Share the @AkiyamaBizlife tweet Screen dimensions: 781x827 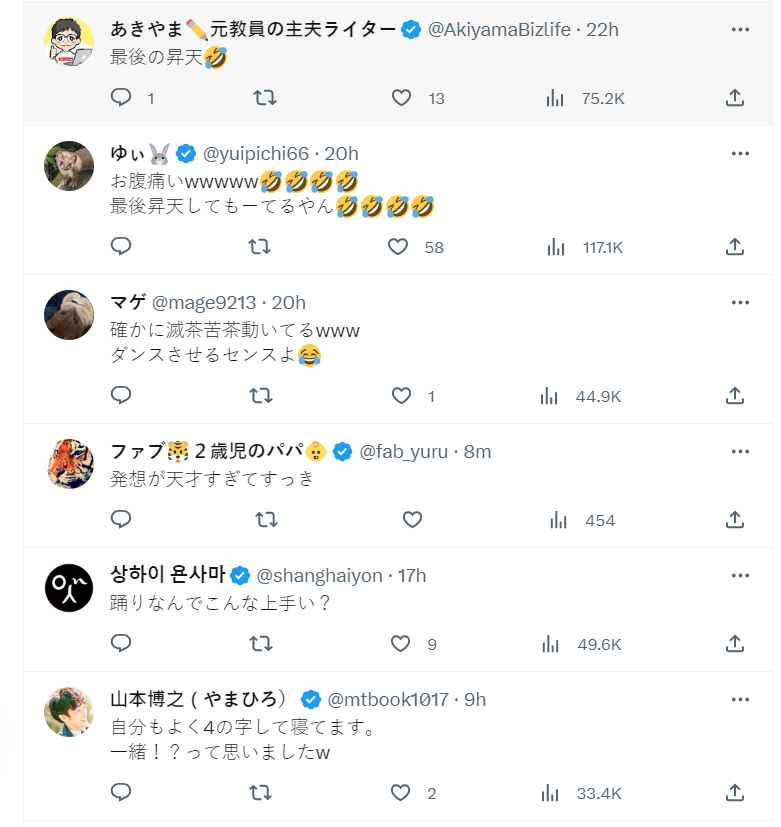pyautogui.click(x=734, y=97)
